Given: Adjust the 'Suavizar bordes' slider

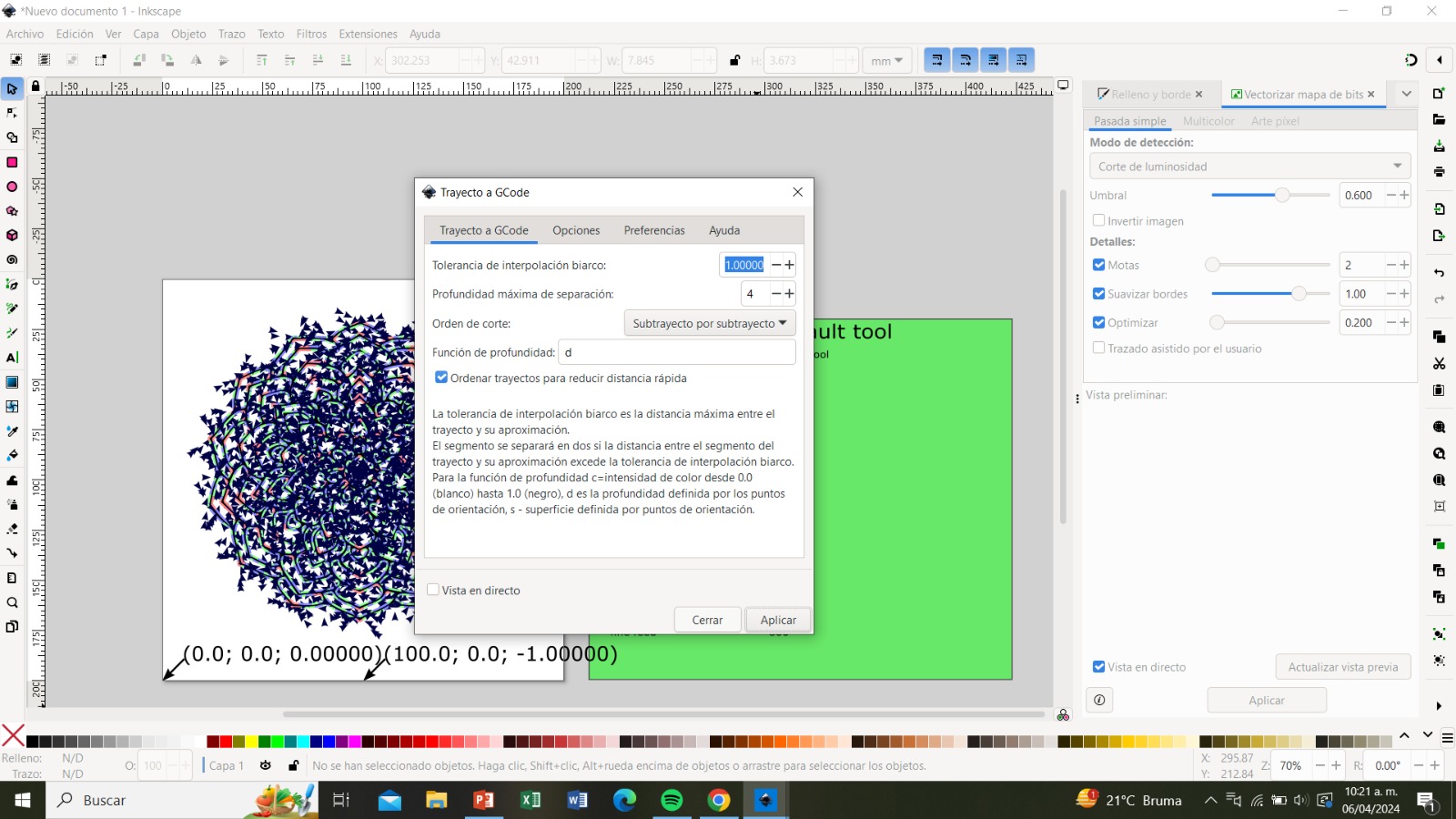Looking at the screenshot, I should point(1270,293).
